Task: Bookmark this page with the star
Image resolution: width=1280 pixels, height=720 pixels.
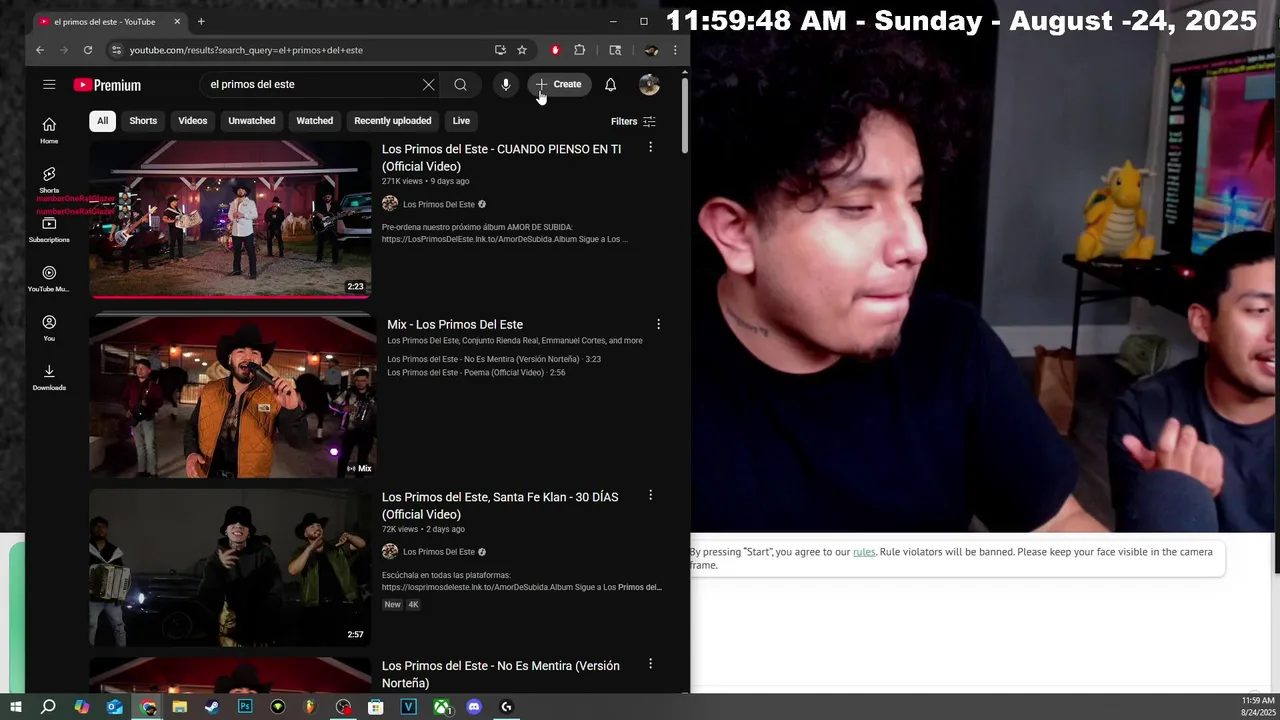Action: (x=522, y=50)
